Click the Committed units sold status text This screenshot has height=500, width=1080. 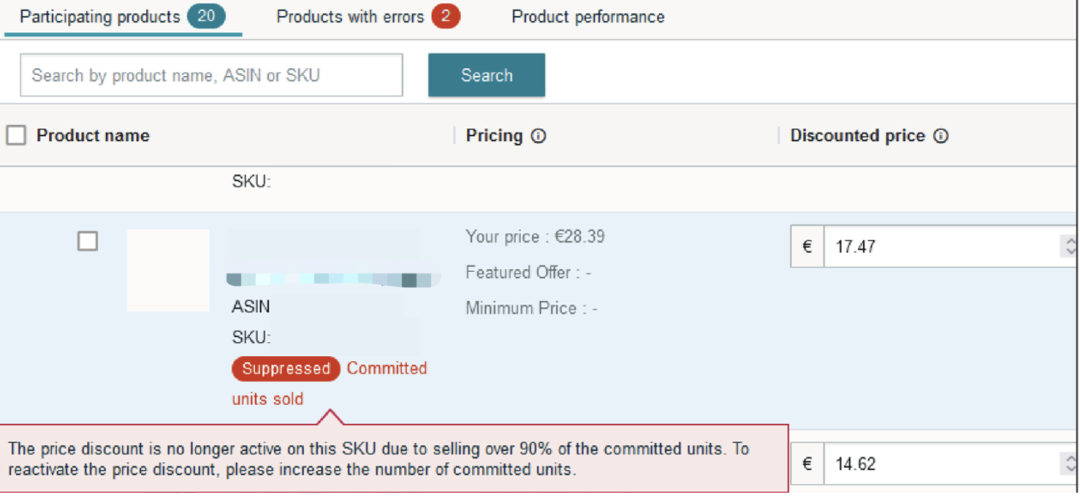[x=387, y=369]
